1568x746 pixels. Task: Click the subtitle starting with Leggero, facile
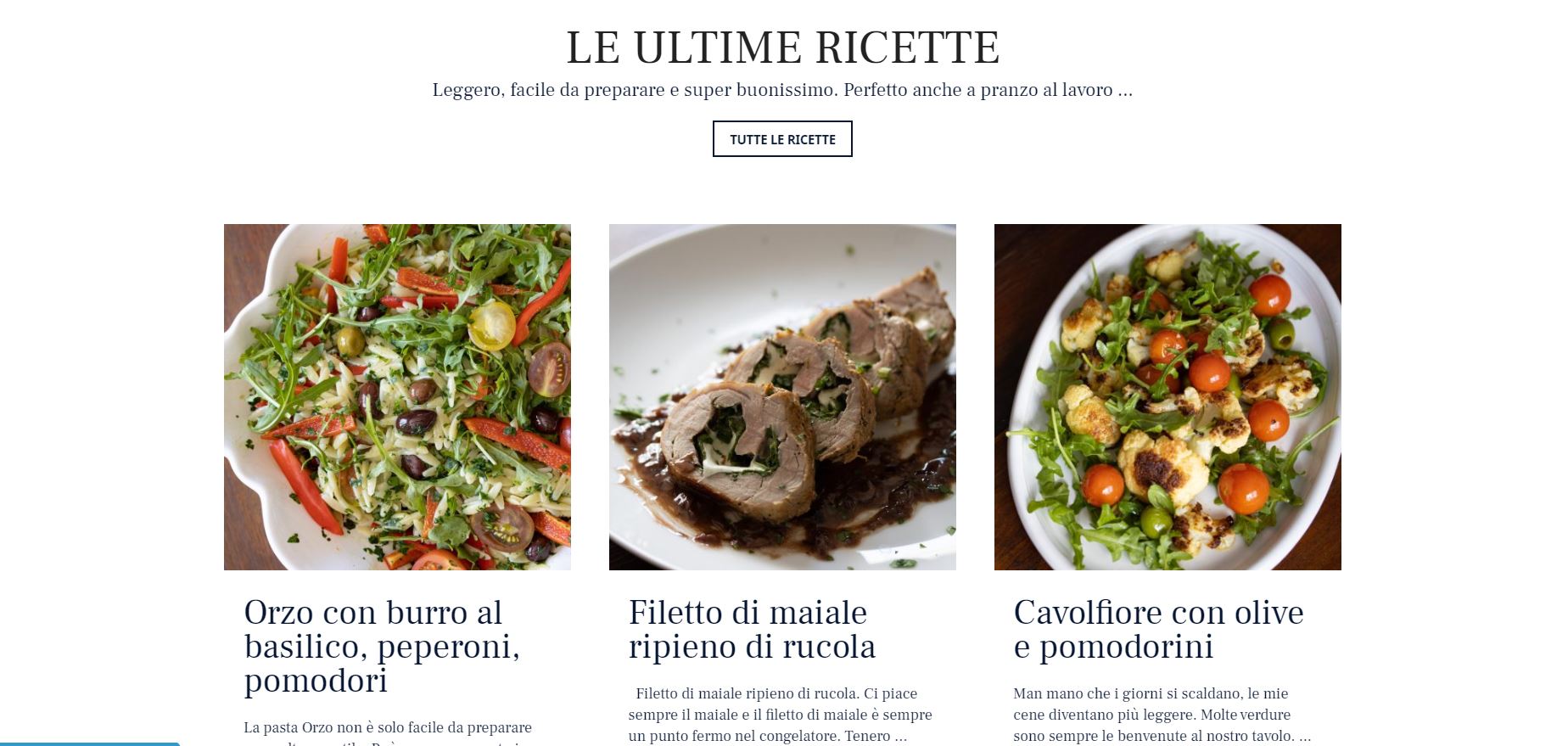(x=782, y=90)
